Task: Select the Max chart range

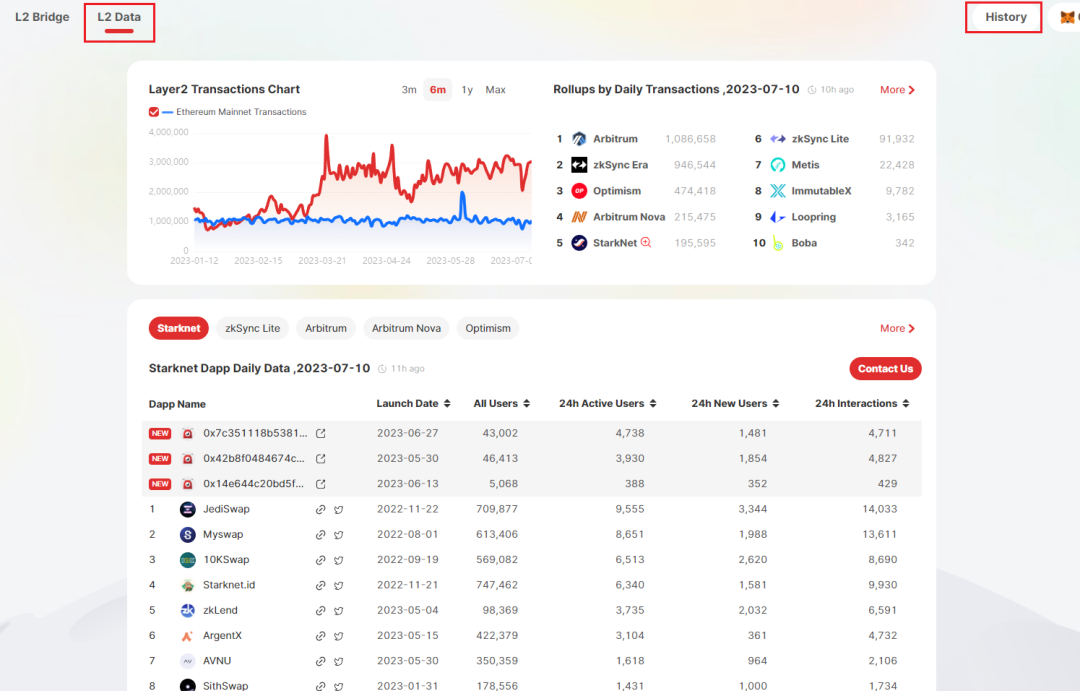Action: click(x=495, y=90)
